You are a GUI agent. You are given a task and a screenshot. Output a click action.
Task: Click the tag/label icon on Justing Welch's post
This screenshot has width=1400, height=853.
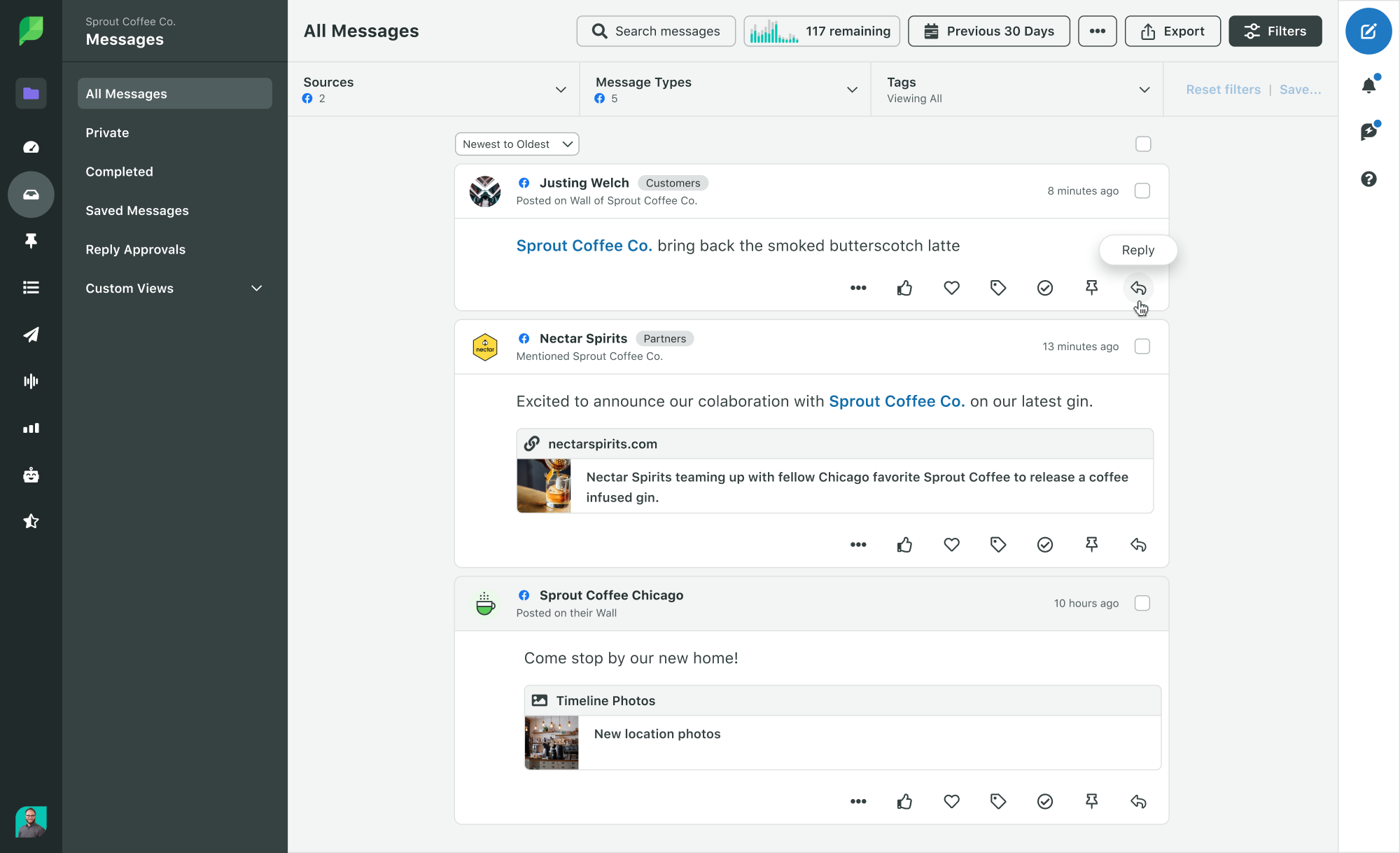(x=998, y=287)
